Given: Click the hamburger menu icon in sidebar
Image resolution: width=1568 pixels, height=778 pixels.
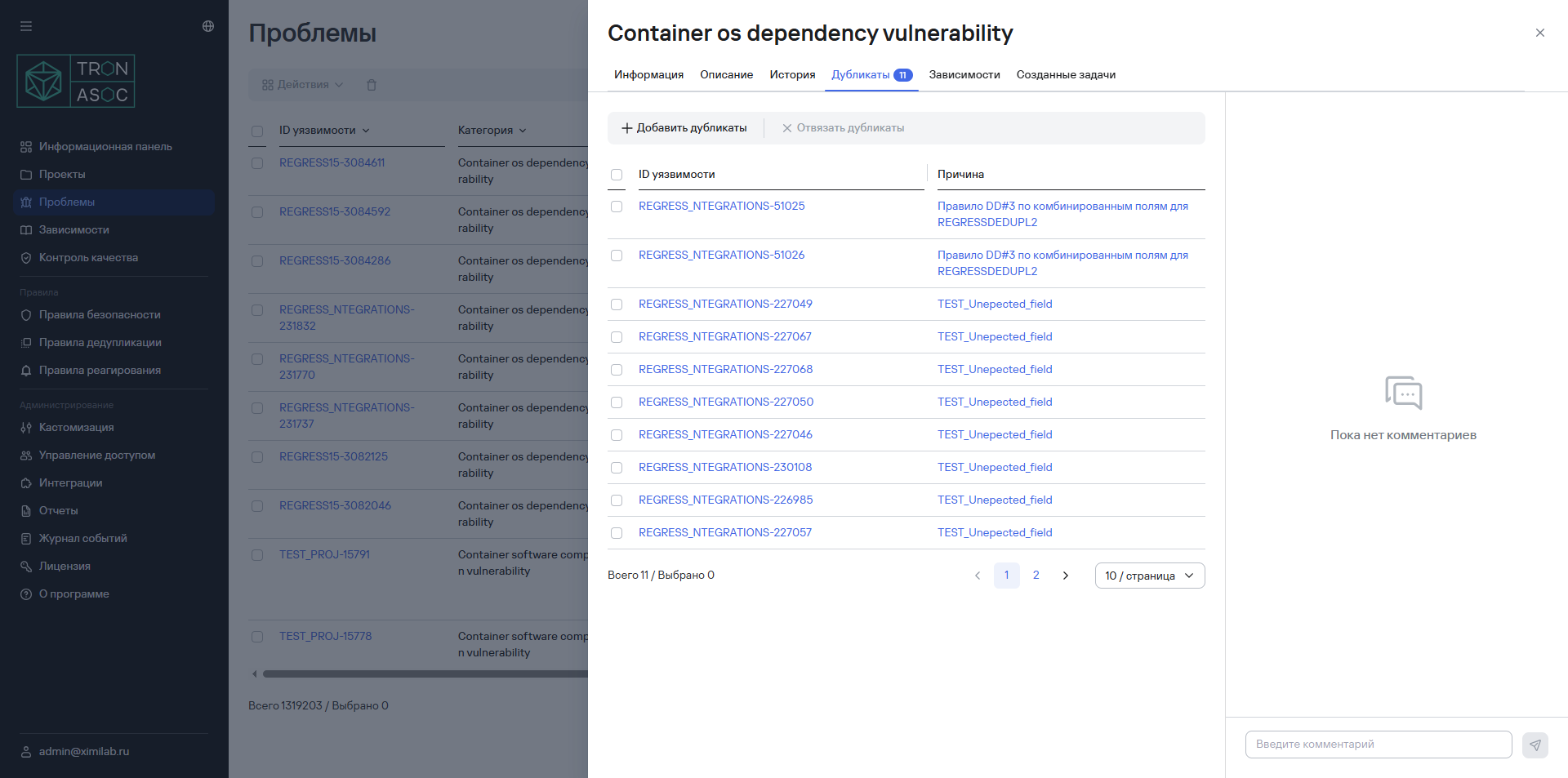Looking at the screenshot, I should [x=26, y=26].
